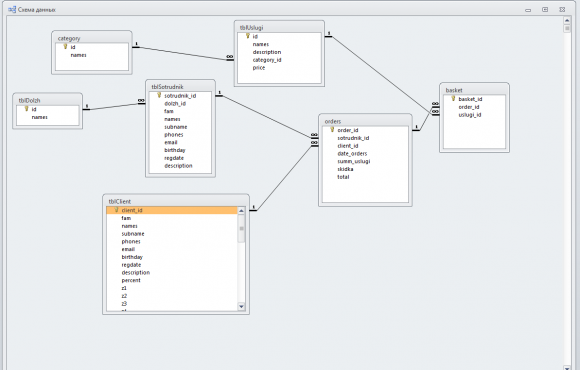580x370 pixels.
Task: Restore the schema window using the middle title button
Action: (545, 10)
